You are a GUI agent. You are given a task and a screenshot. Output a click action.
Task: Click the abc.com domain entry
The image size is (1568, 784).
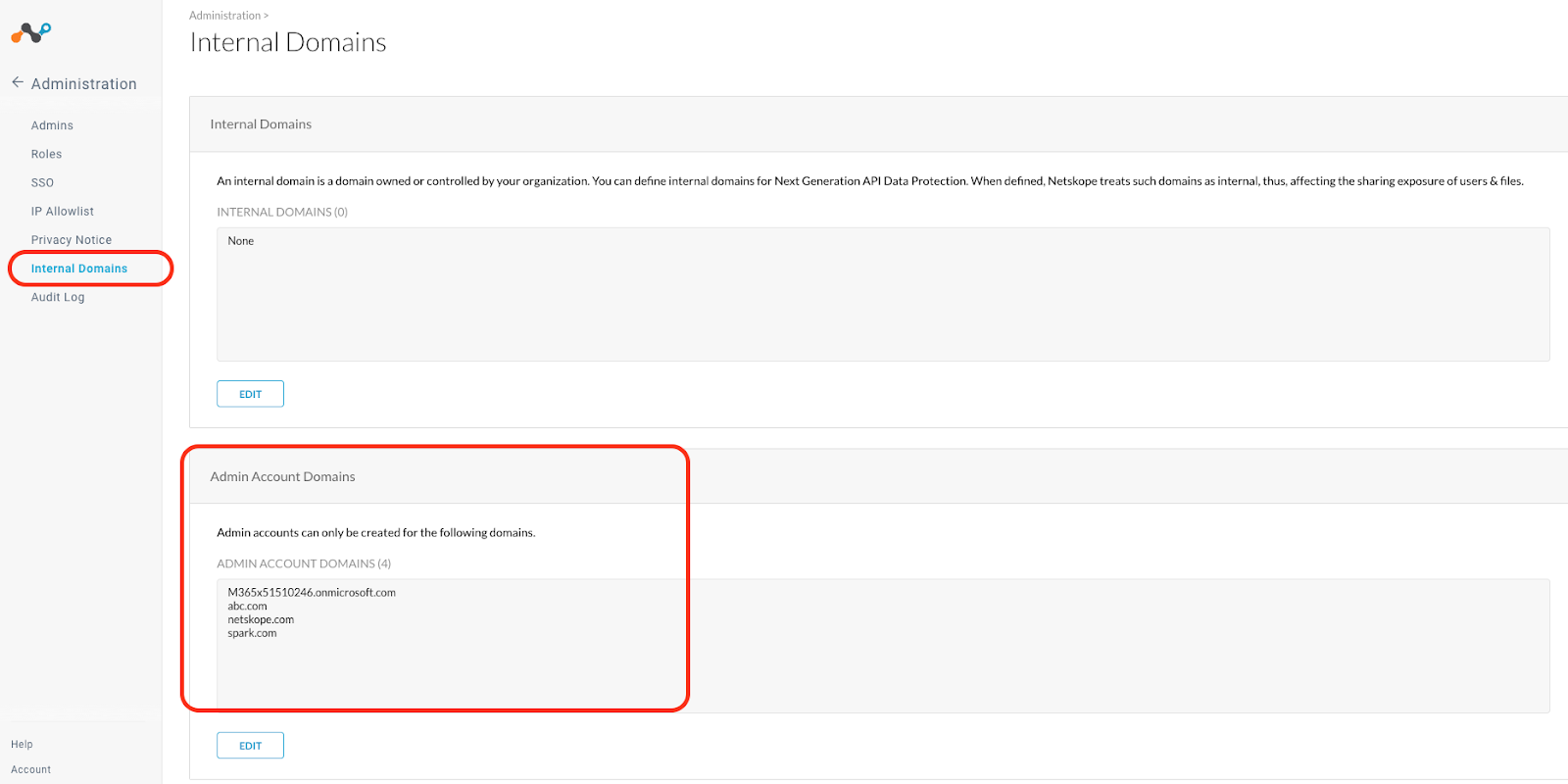click(x=247, y=607)
